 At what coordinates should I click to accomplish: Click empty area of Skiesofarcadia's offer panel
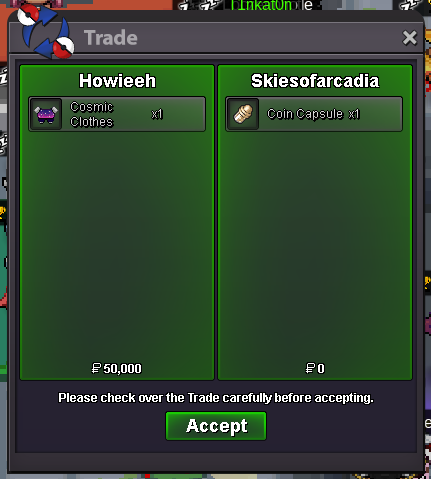[x=315, y=247]
